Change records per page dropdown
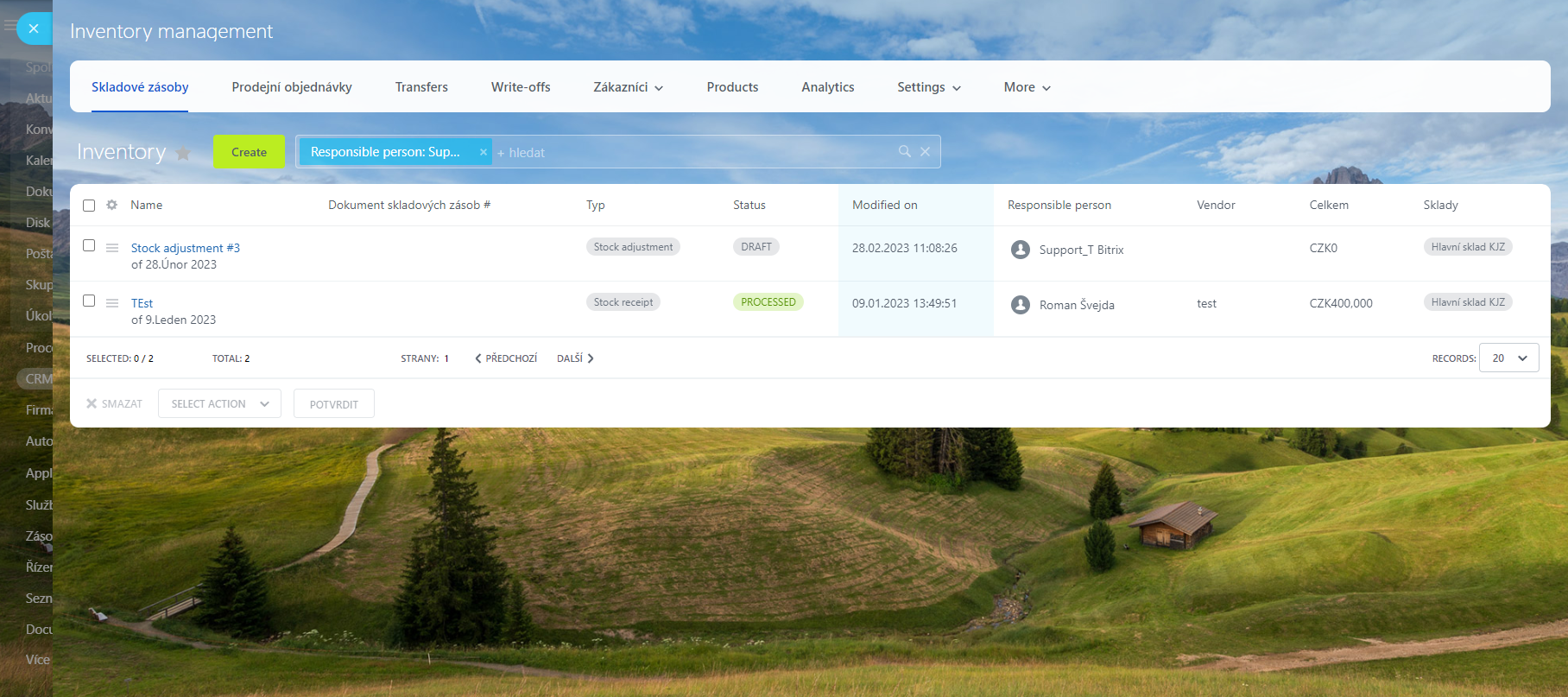The width and height of the screenshot is (1568, 697). (1508, 358)
